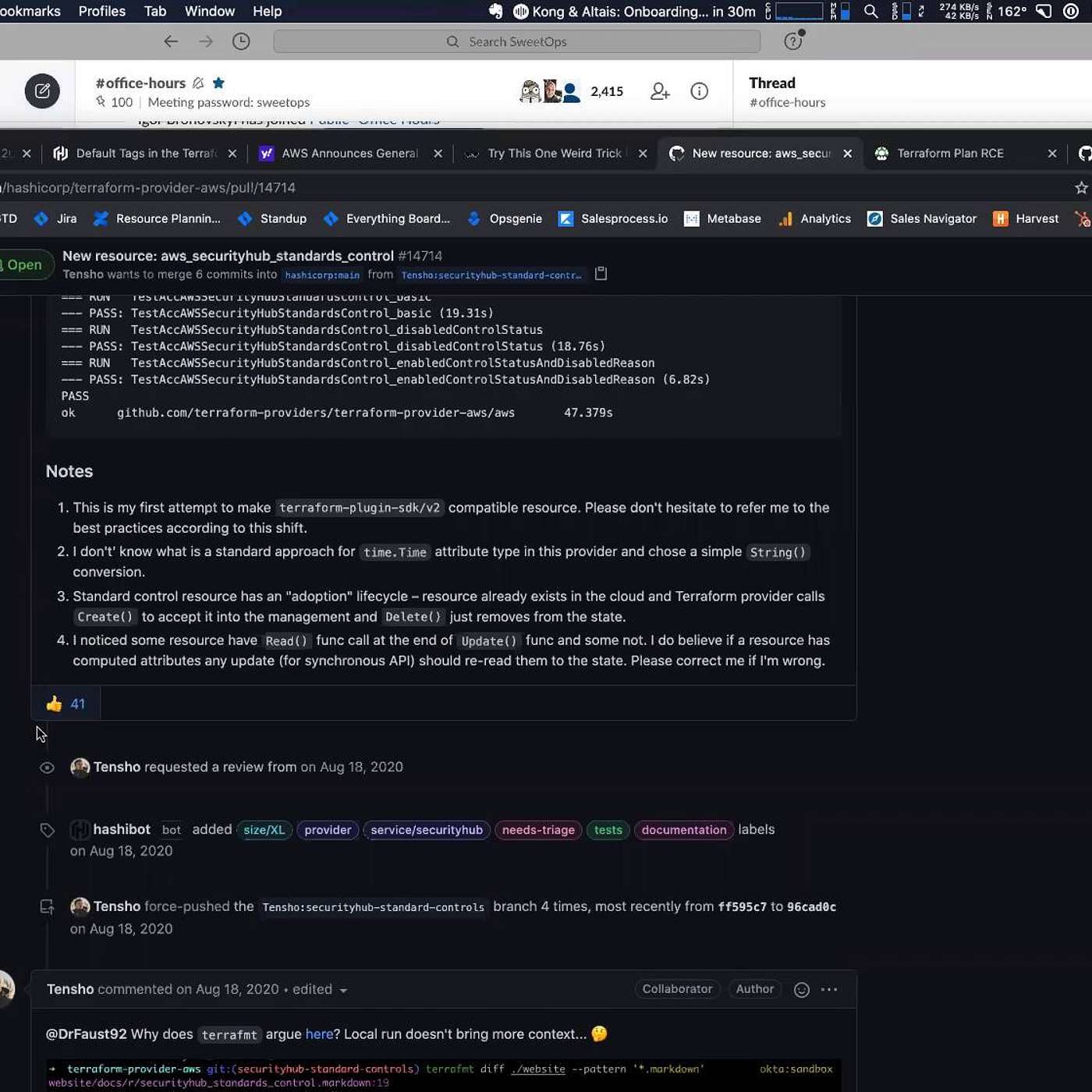Click the Search SweetOps field
Screen dimensions: 1092x1092
516,41
